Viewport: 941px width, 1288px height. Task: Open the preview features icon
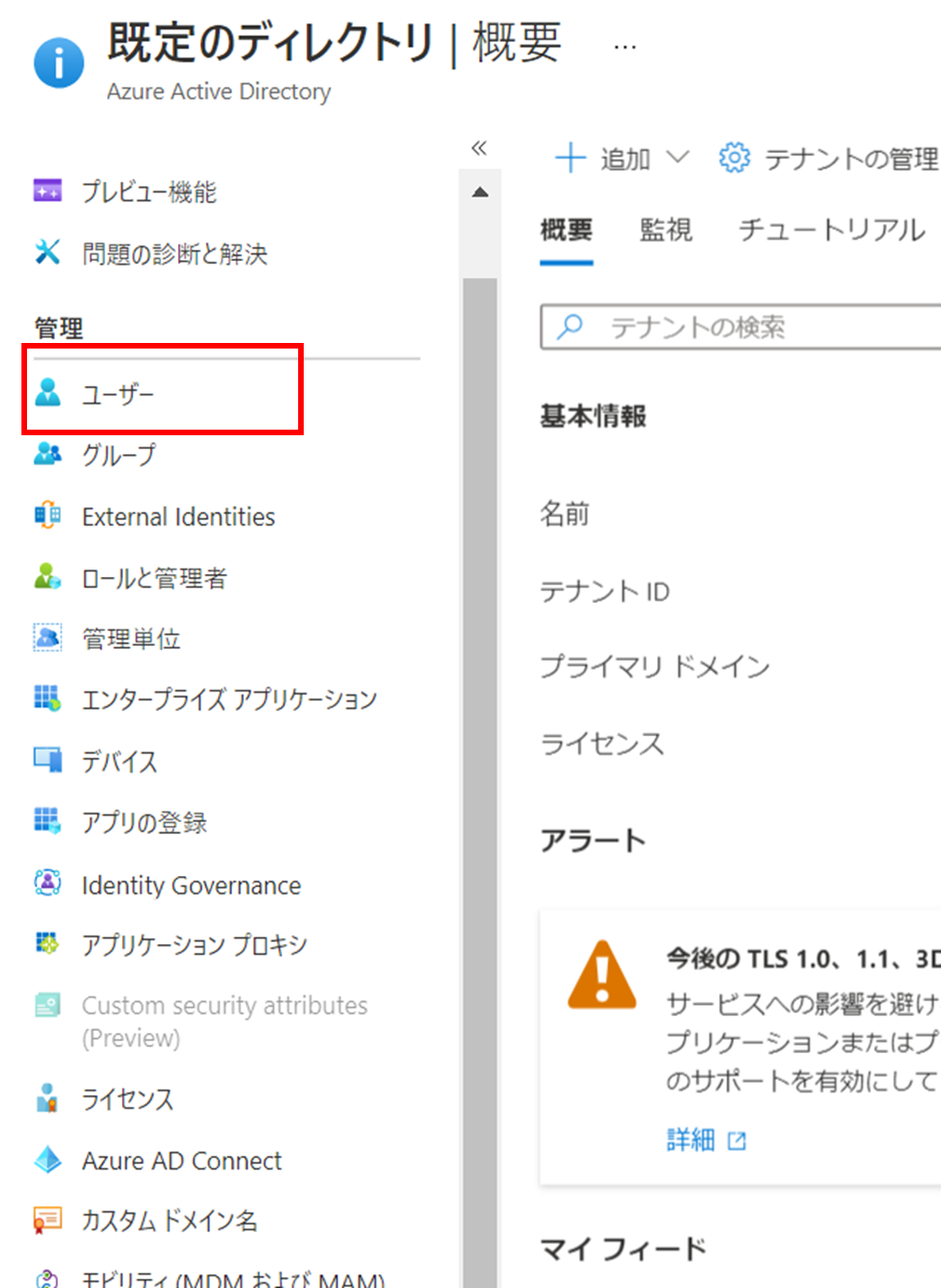tap(48, 190)
